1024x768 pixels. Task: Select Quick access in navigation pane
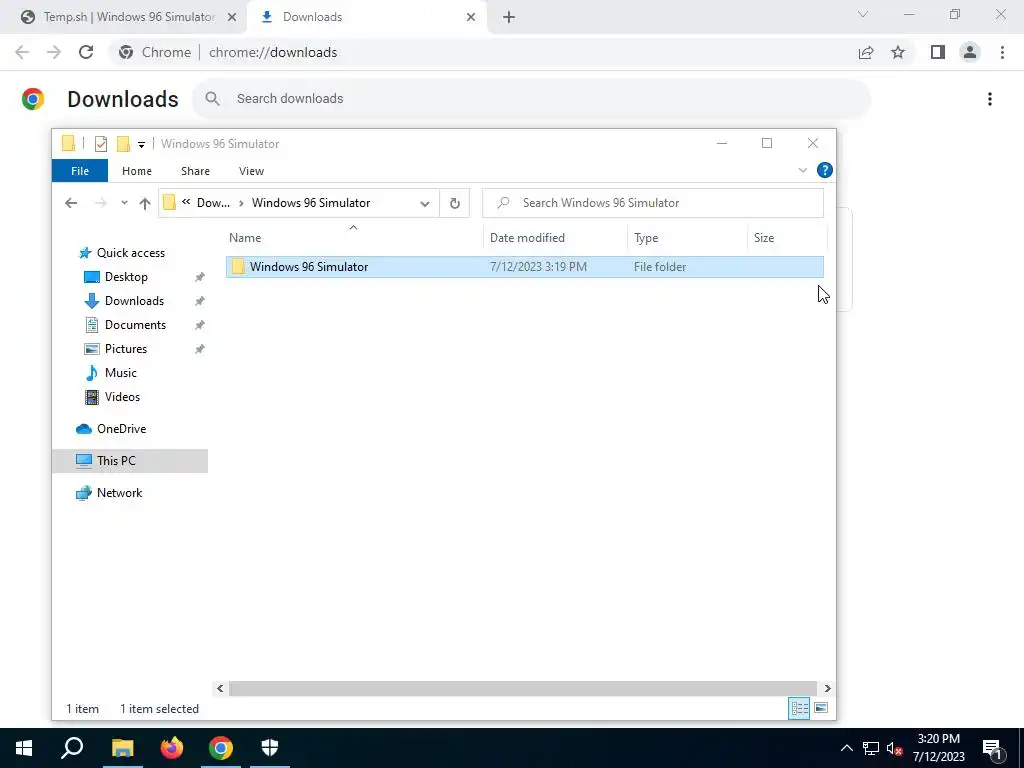pos(131,253)
